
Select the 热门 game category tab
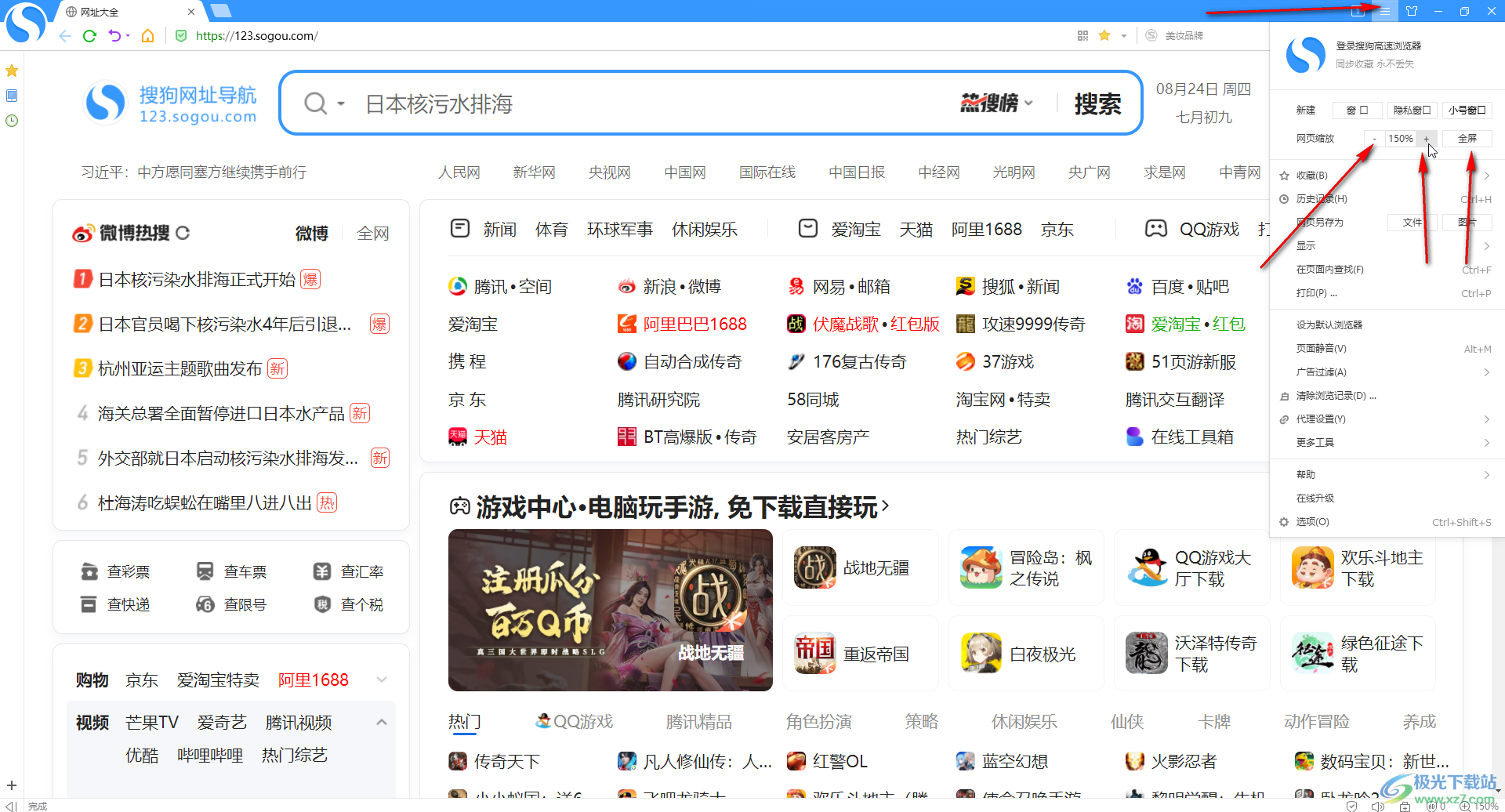click(464, 722)
